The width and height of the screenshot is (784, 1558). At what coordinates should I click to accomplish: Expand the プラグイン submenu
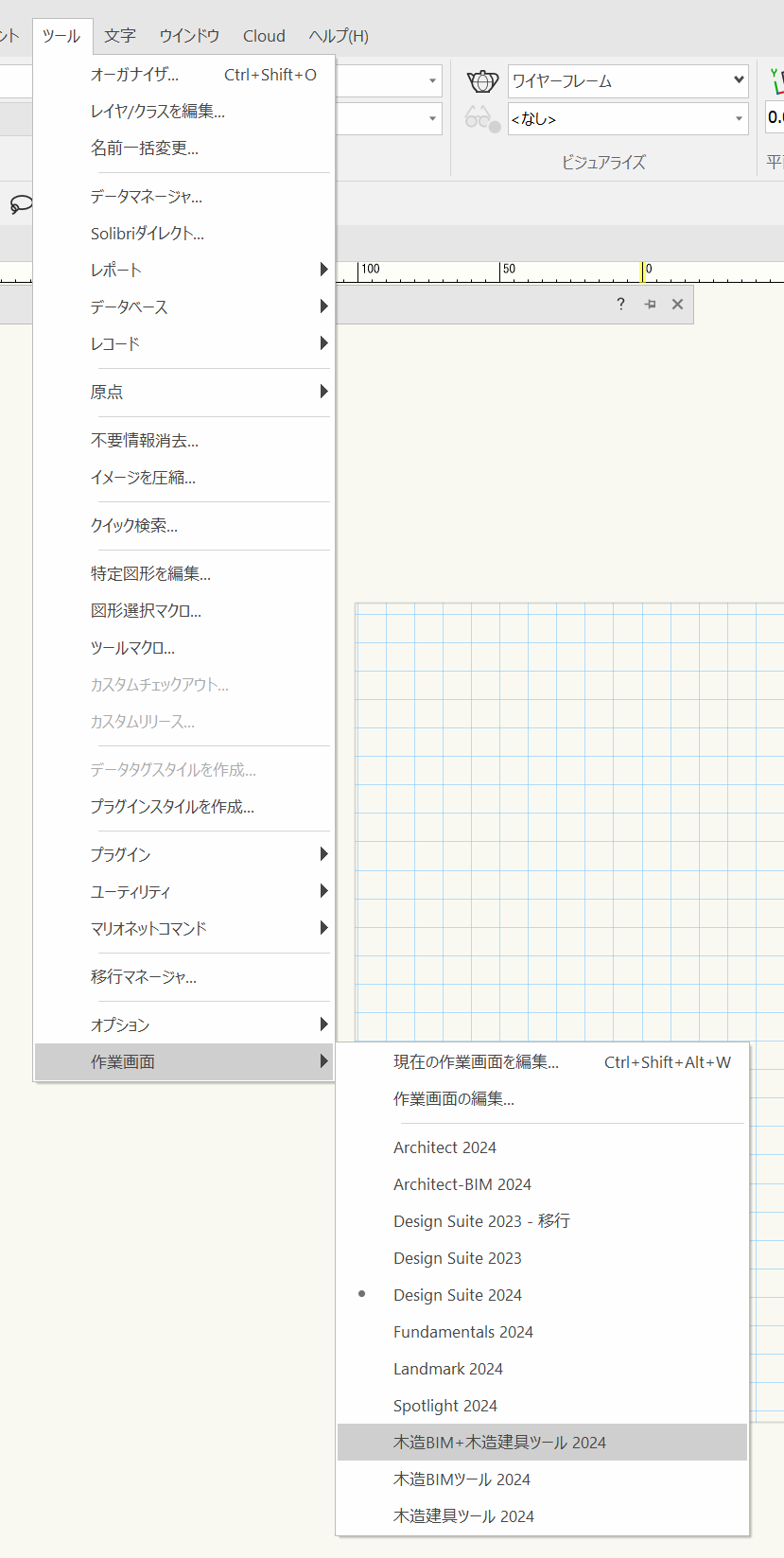click(183, 854)
